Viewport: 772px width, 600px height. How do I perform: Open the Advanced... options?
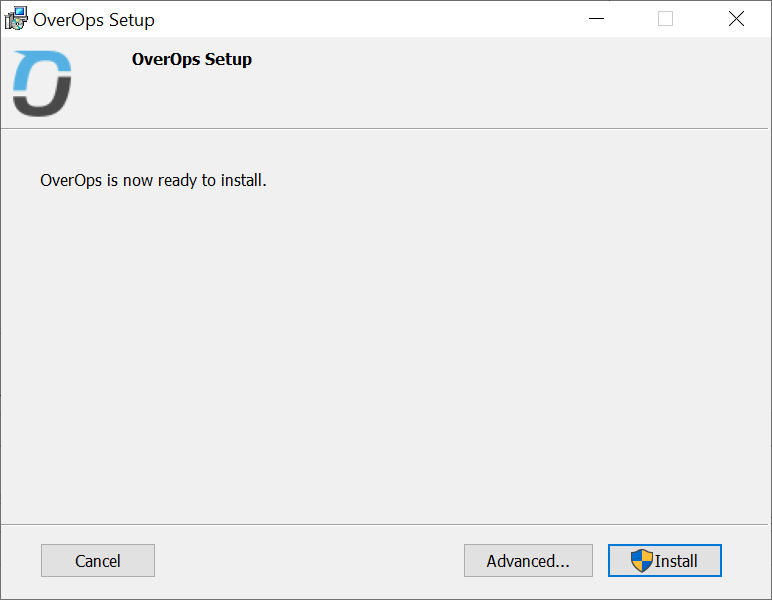click(x=528, y=560)
